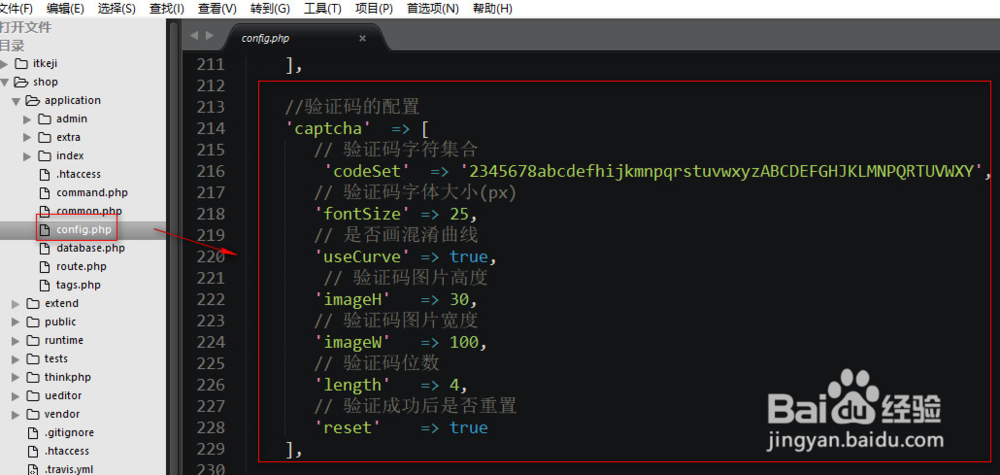This screenshot has height=475, width=1000.
Task: Go to previous tab with left arrow
Action: tap(195, 36)
